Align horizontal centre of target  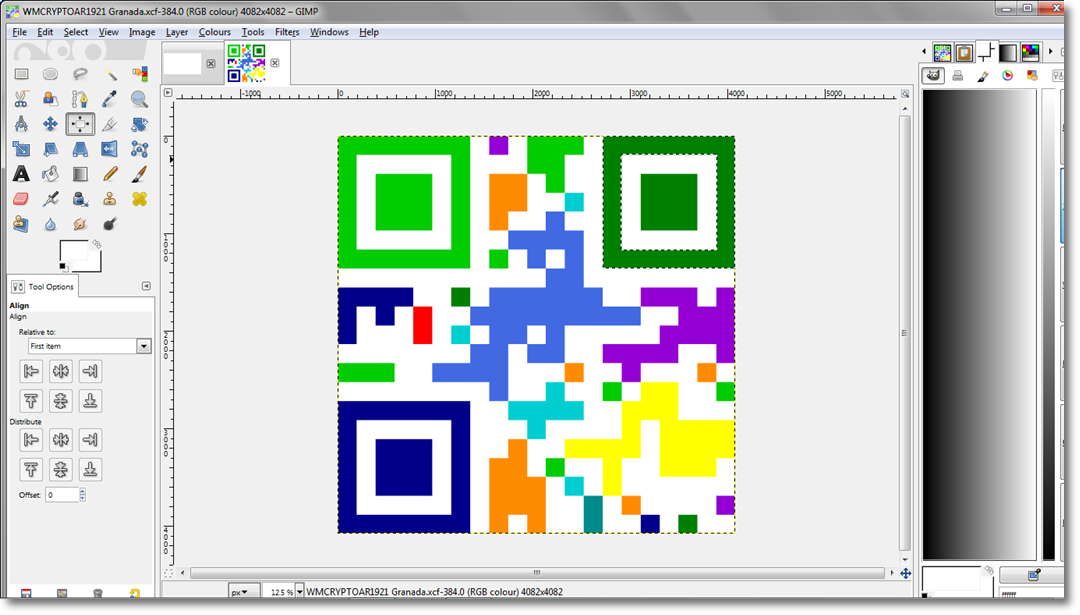pyautogui.click(x=61, y=371)
